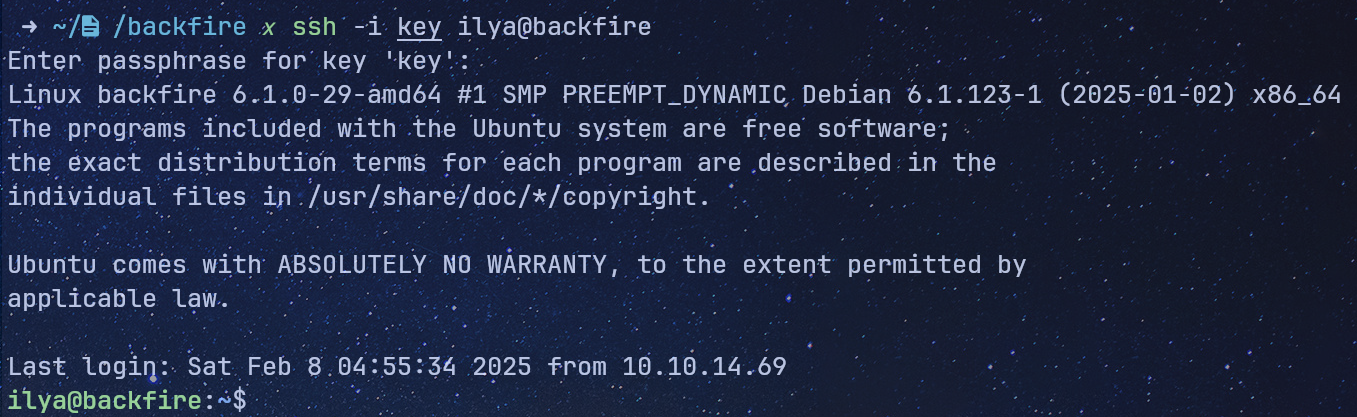Click the arrow symbol starting the prompt

click(x=30, y=27)
